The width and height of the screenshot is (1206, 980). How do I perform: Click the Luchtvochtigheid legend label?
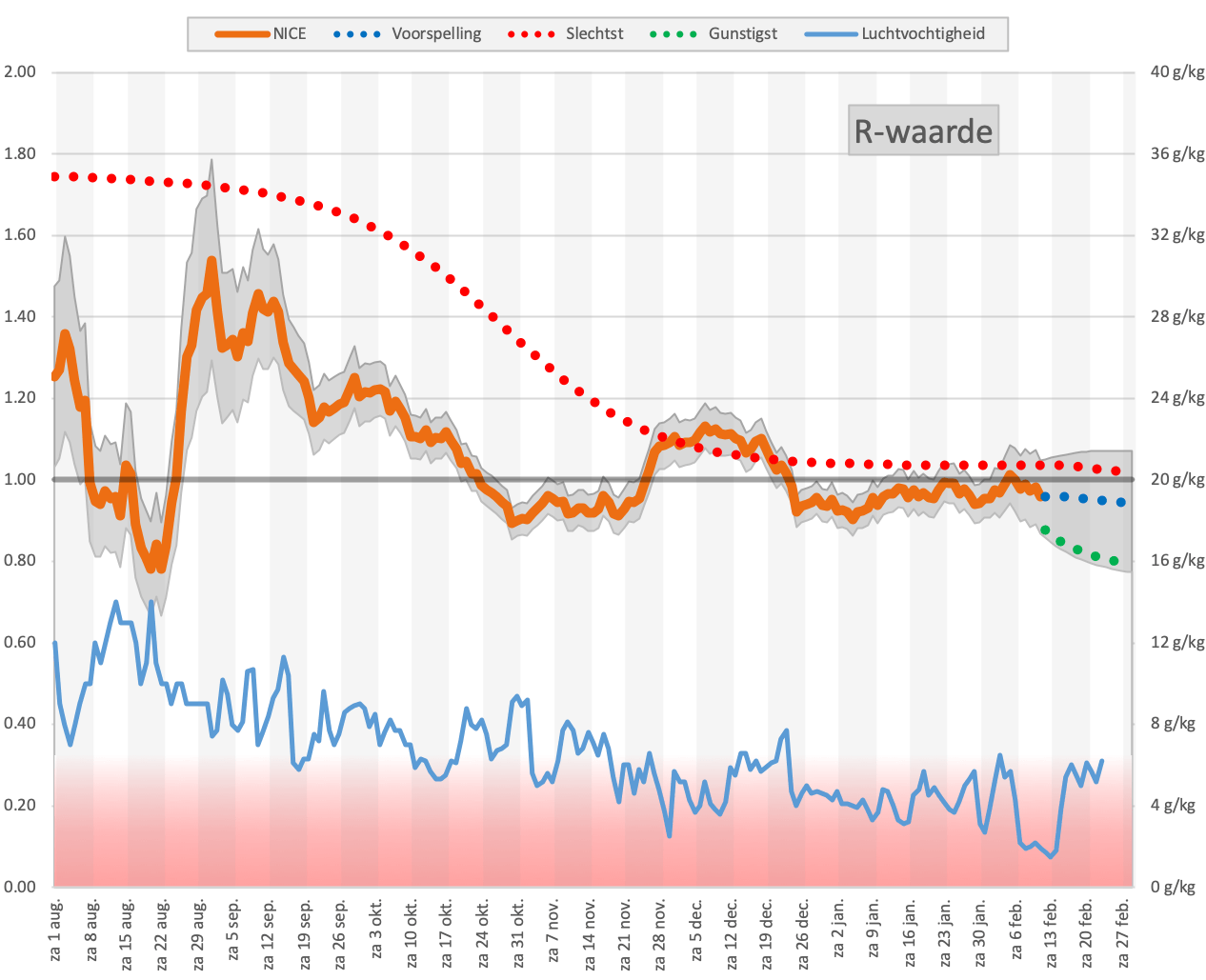click(x=923, y=34)
